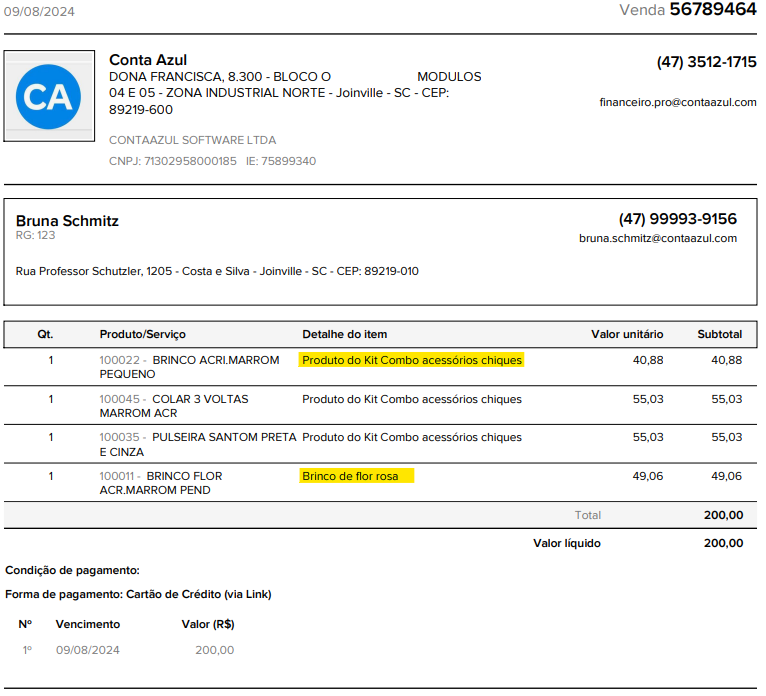Click subtotal 40,88 in first row
766x696 pixels.
tap(726, 360)
